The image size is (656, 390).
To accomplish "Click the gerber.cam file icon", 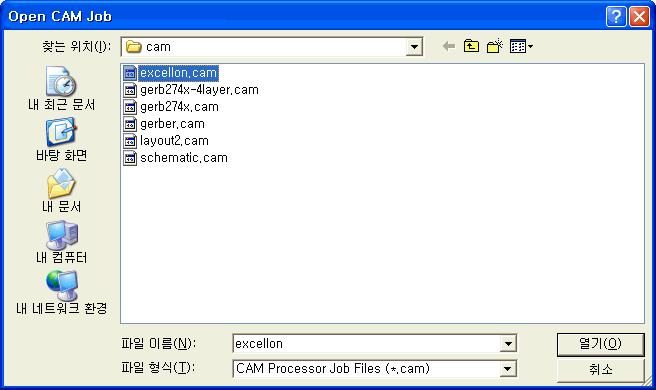I will tap(130, 124).
